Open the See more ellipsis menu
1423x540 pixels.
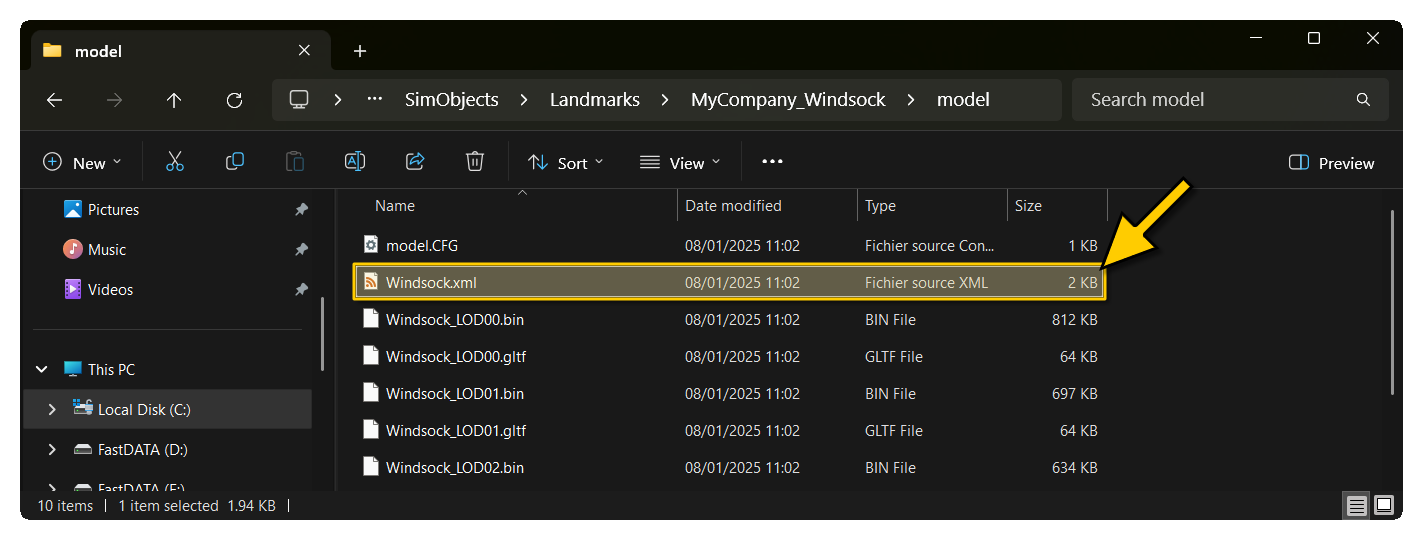pos(772,162)
